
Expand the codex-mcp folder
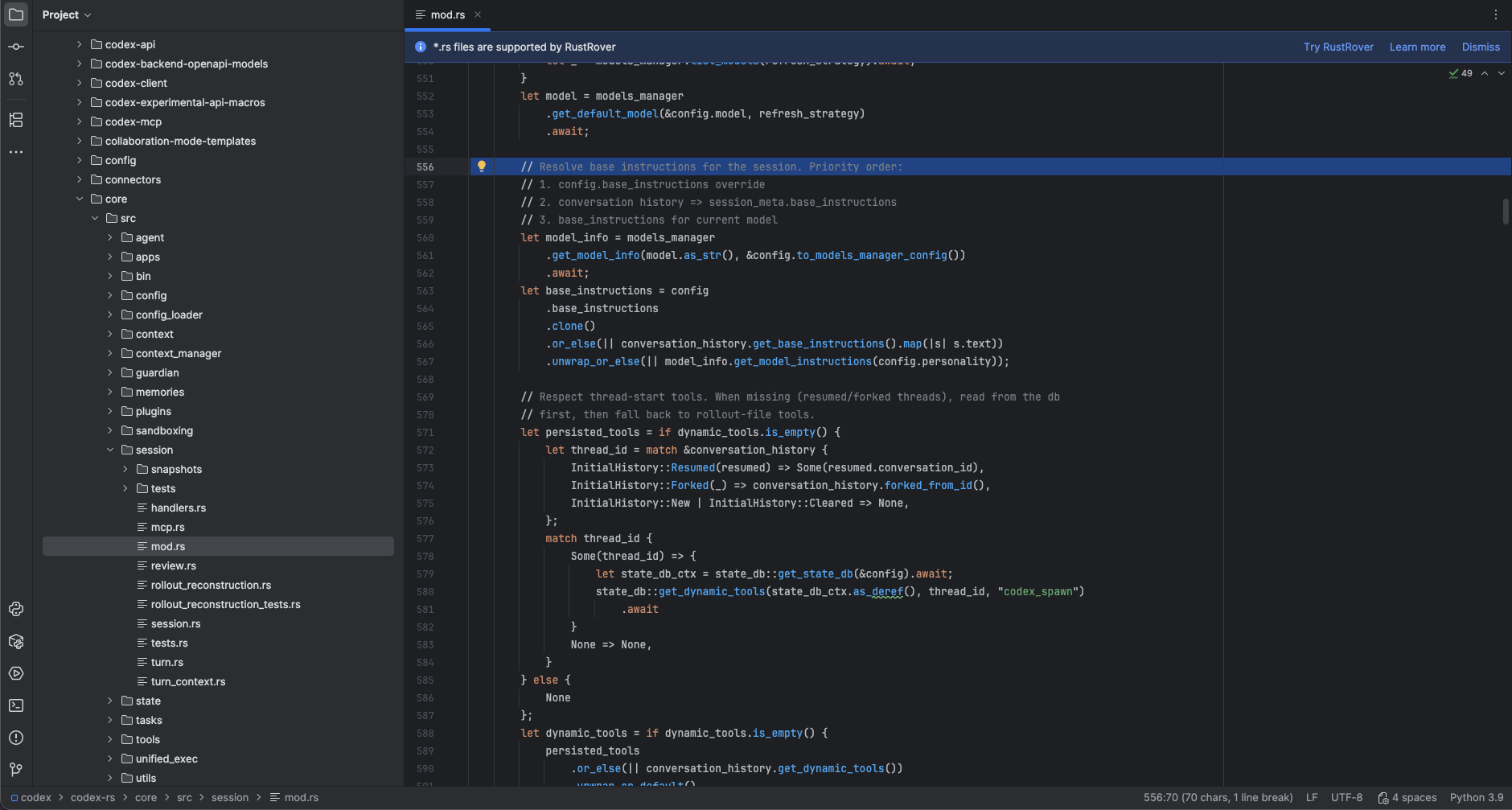click(x=79, y=121)
